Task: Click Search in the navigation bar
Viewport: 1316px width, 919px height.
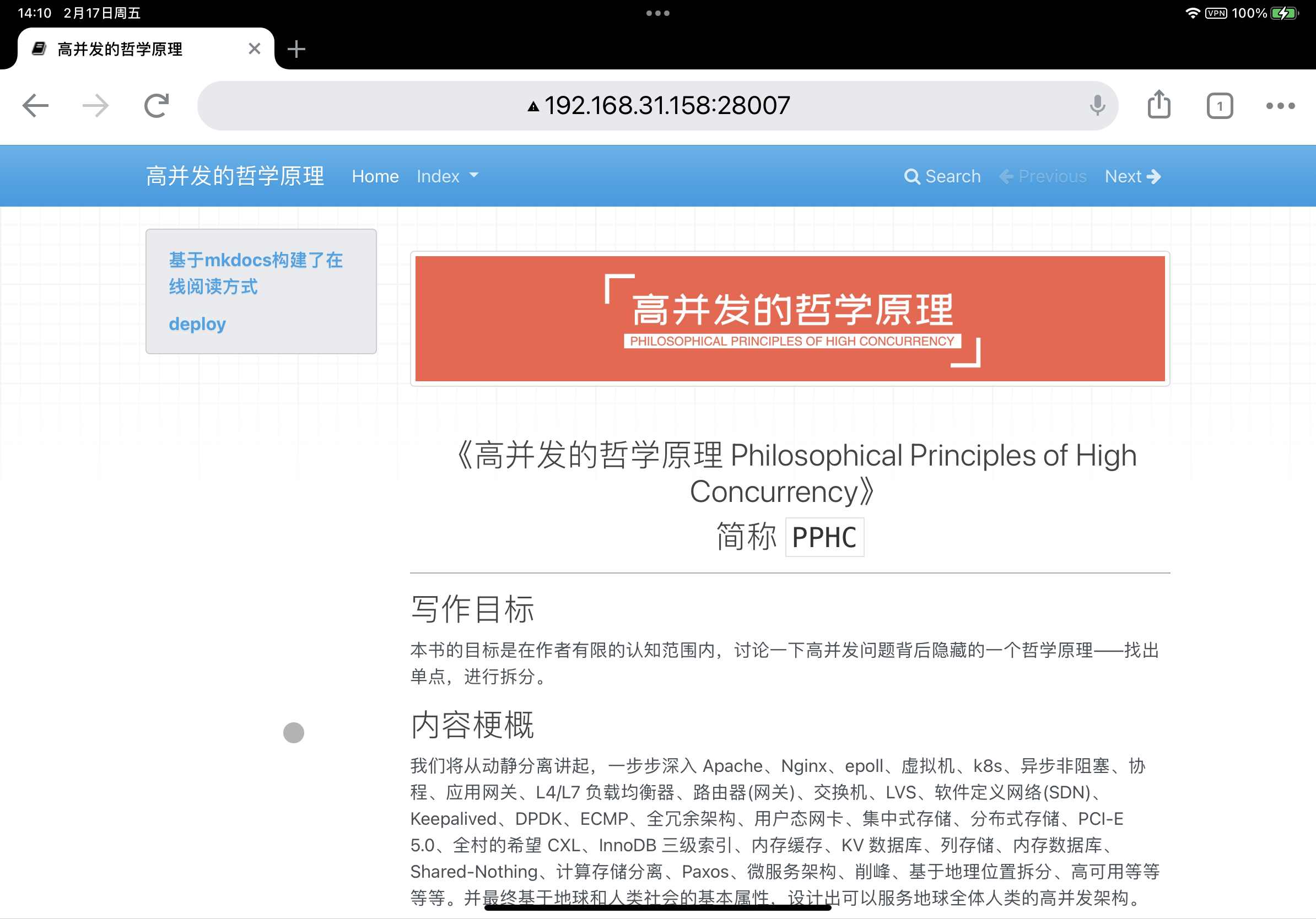Action: pyautogui.click(x=942, y=176)
